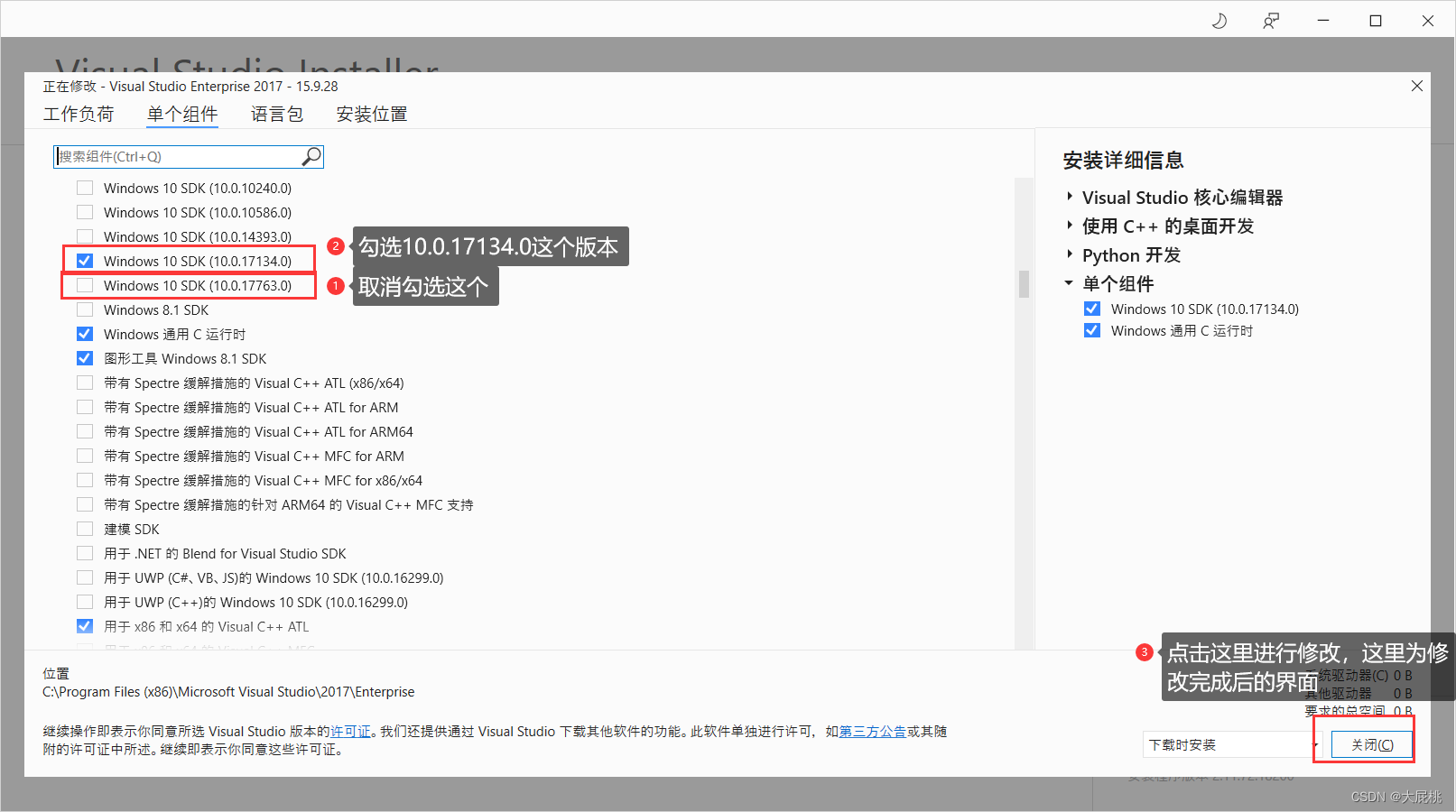Check UWP (C#、VB、JS) Windows 10 SDK 16299
1456x812 pixels.
click(x=85, y=577)
